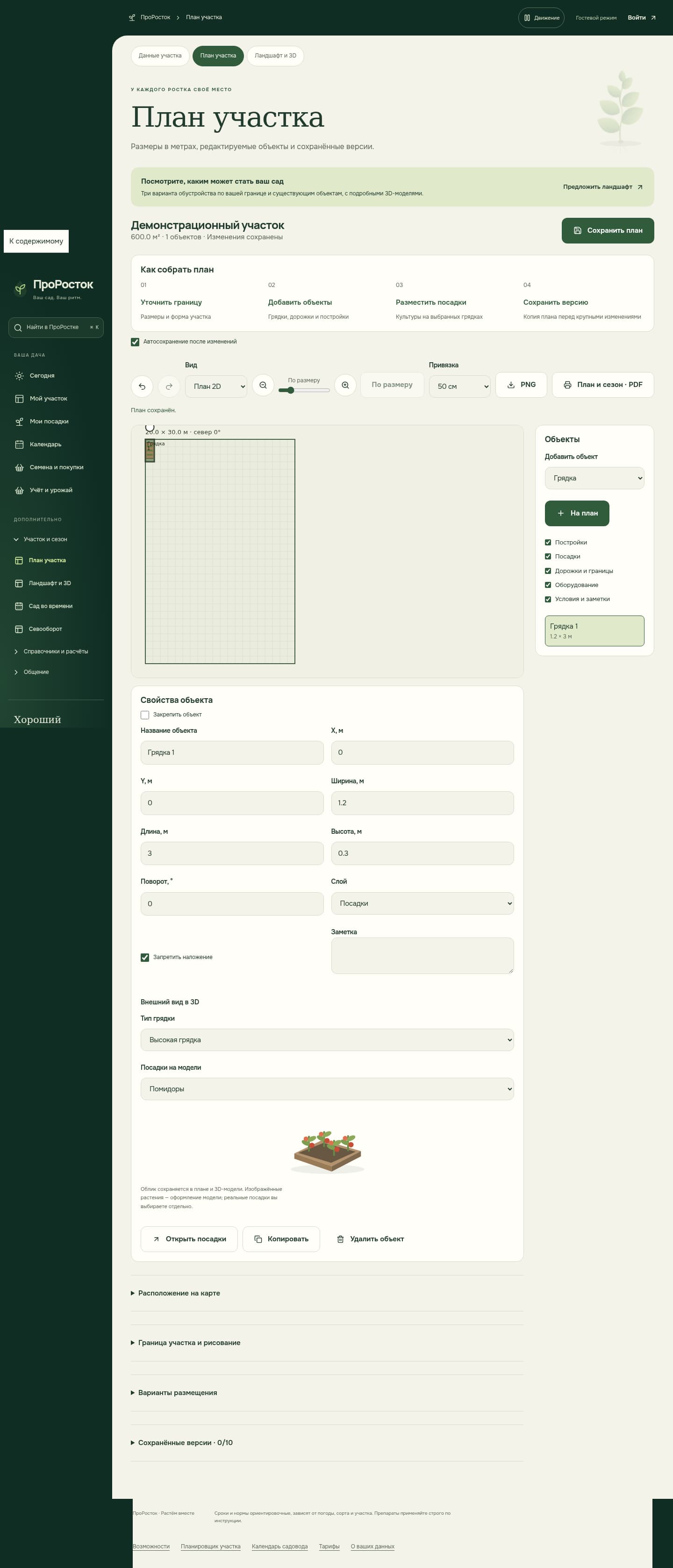Click the Удалить объект button

[x=371, y=1239]
